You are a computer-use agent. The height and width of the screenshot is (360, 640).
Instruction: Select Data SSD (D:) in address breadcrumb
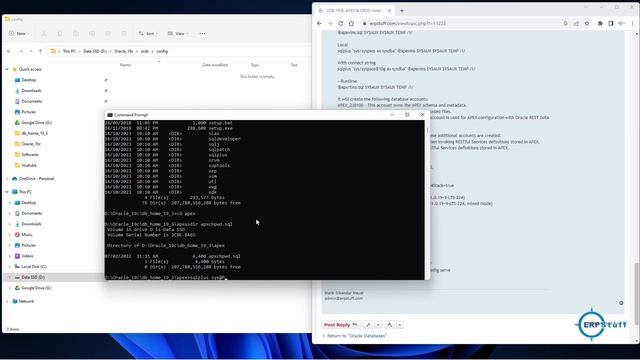(x=95, y=51)
